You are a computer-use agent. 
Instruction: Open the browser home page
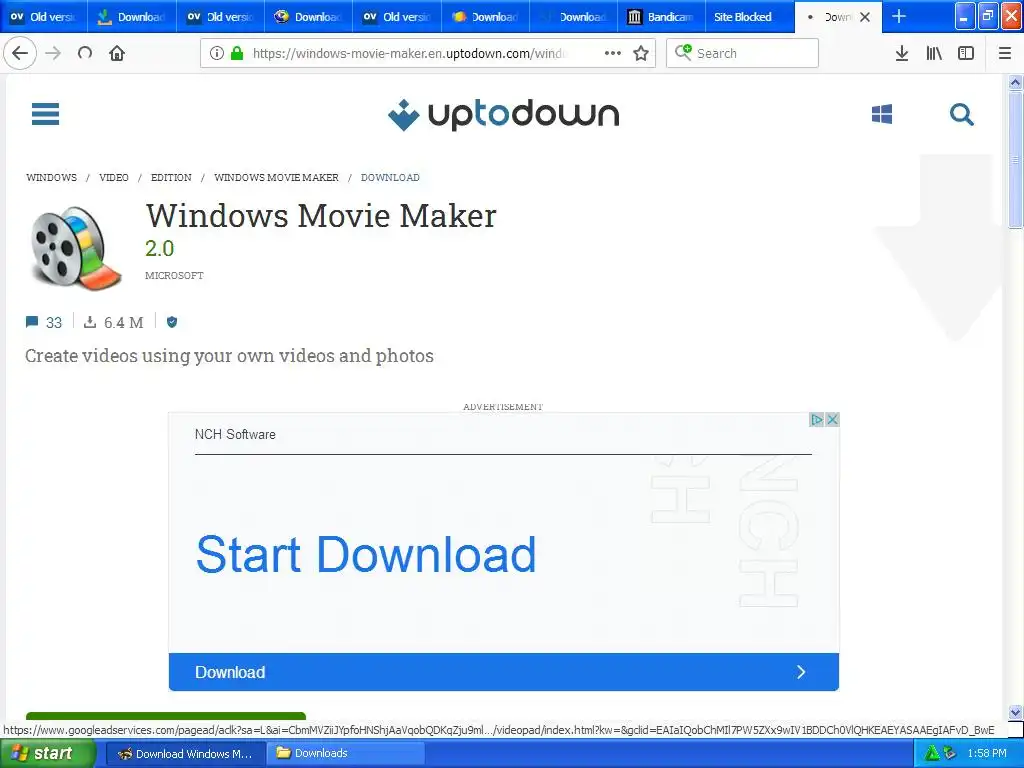(117, 53)
